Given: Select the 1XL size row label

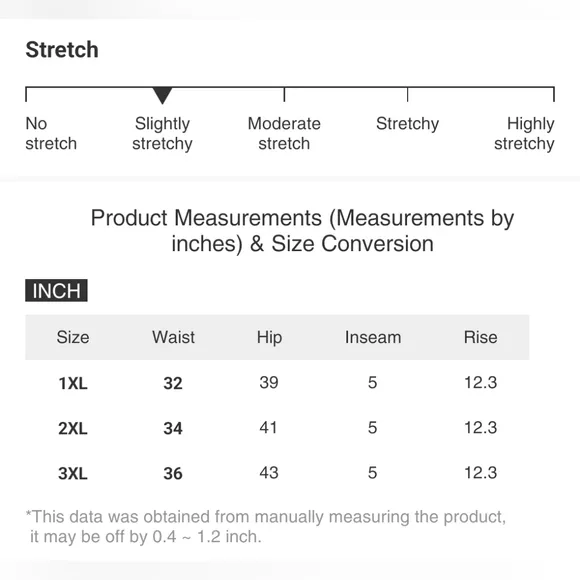Looking at the screenshot, I should pyautogui.click(x=73, y=383).
